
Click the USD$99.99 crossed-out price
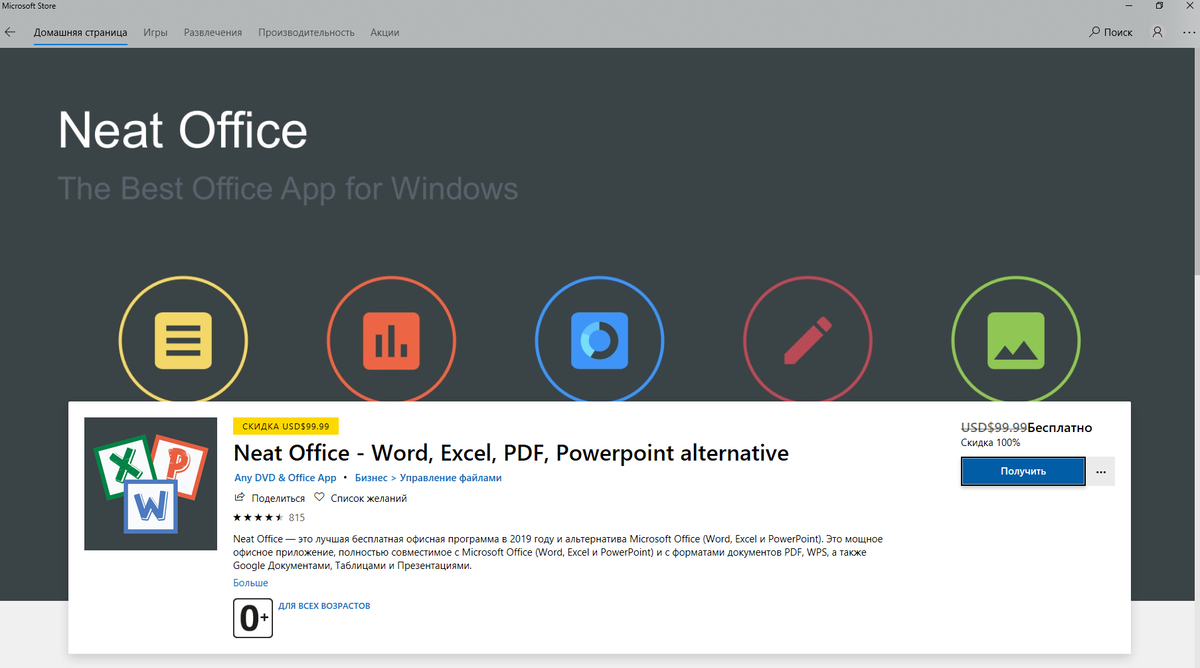tap(994, 427)
